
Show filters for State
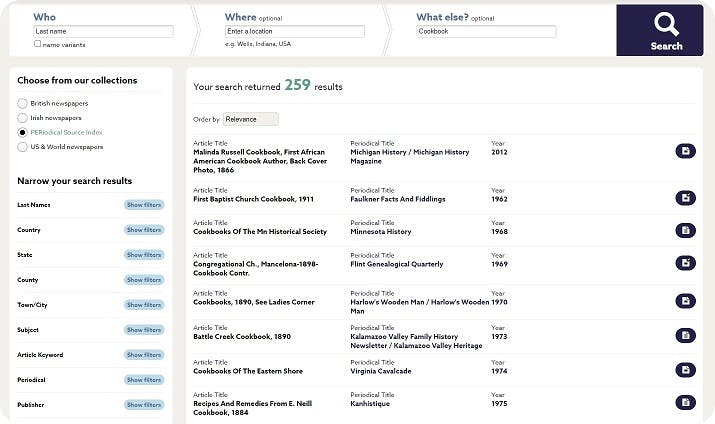144,255
